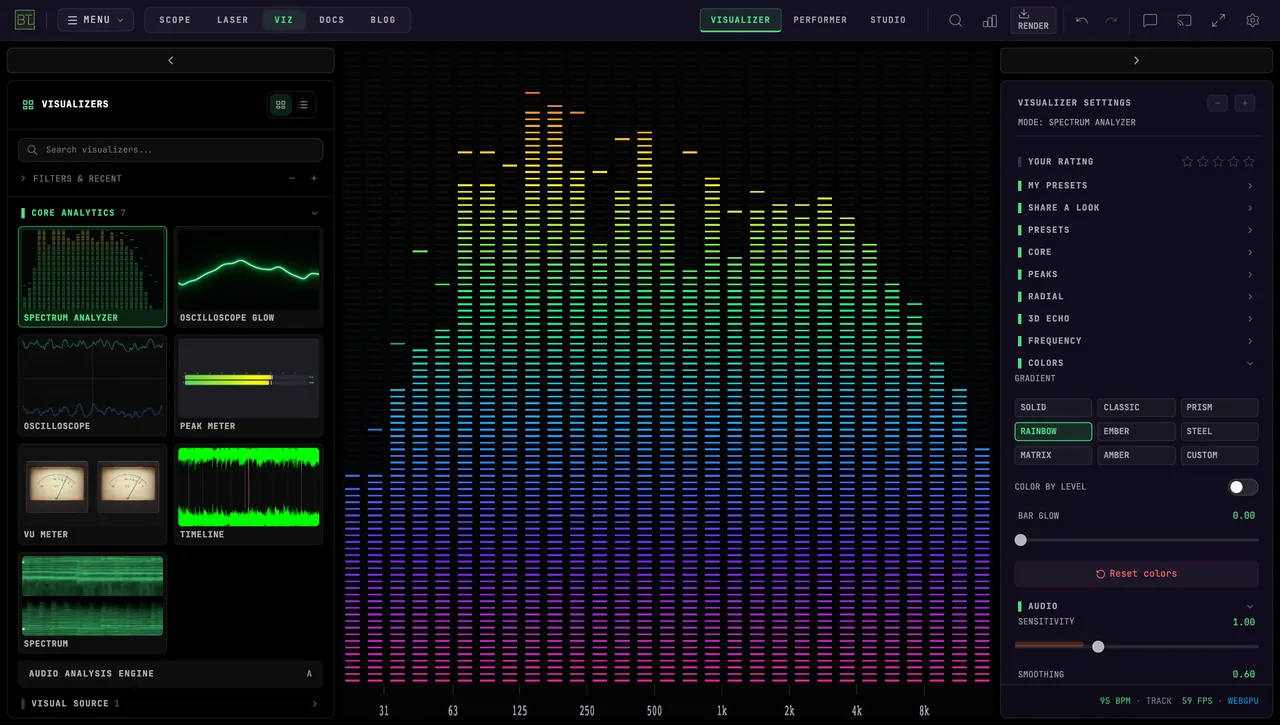Switch to Studio mode
The image size is (1280, 725).
[x=888, y=20]
